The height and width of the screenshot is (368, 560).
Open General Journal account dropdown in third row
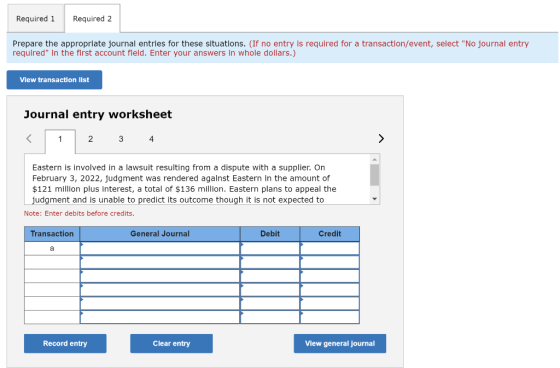(x=160, y=276)
